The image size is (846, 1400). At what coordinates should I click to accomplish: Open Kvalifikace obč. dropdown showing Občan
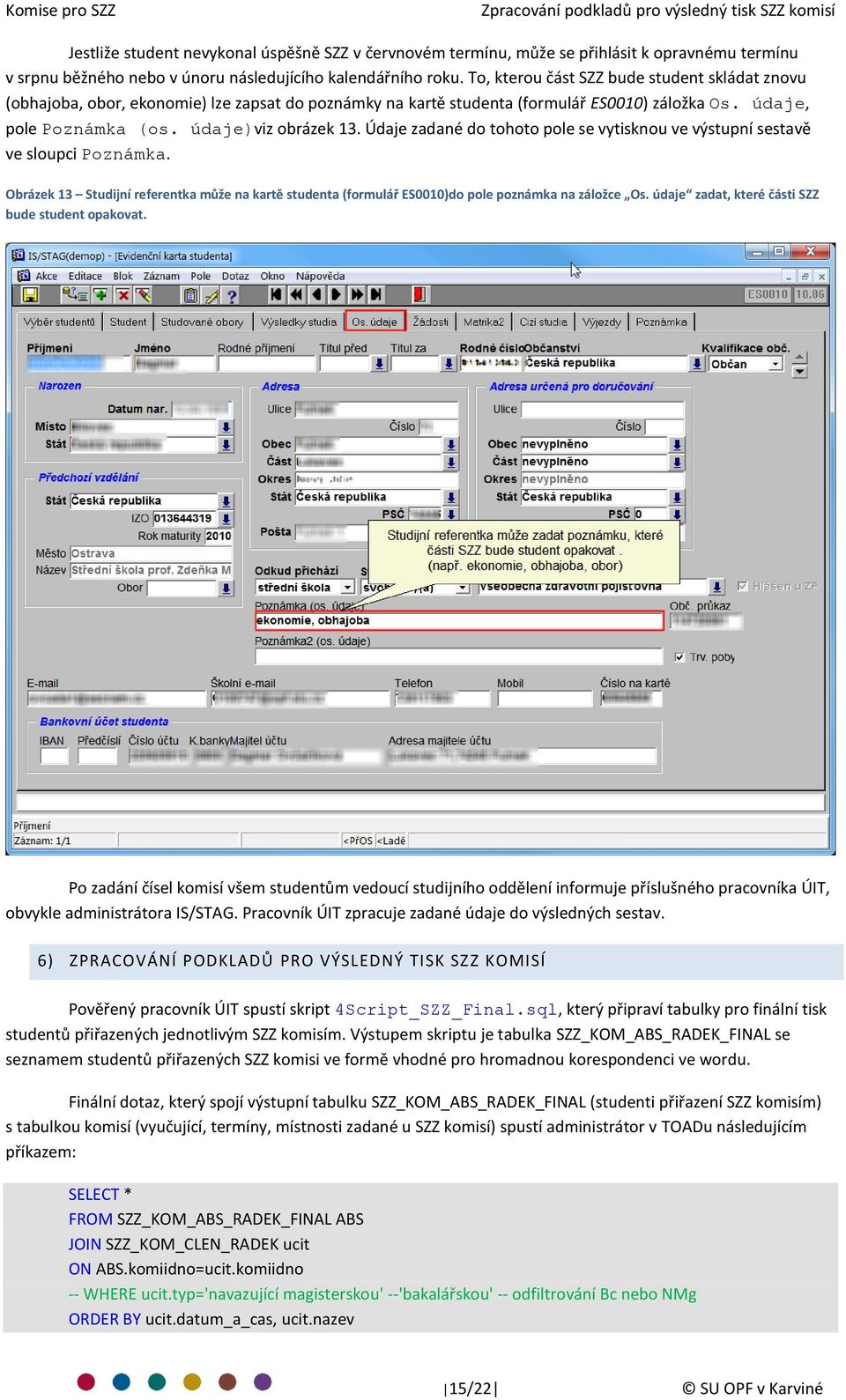pos(775,364)
